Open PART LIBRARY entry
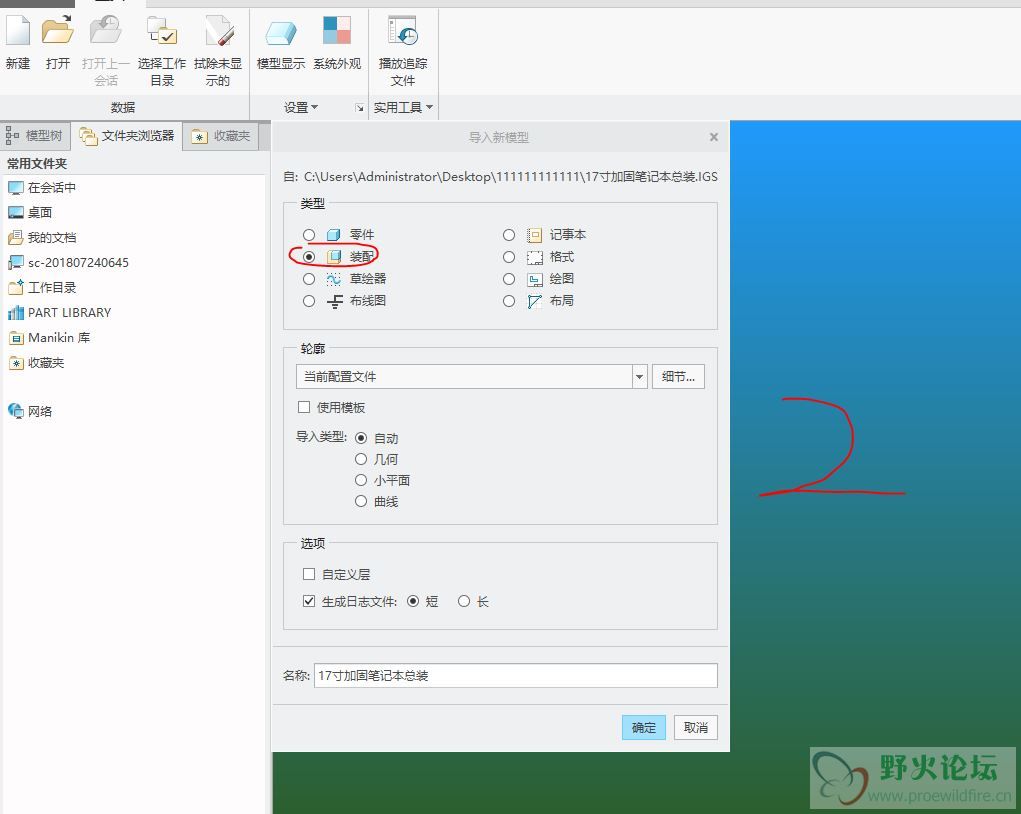This screenshot has height=814, width=1021. click(59, 313)
